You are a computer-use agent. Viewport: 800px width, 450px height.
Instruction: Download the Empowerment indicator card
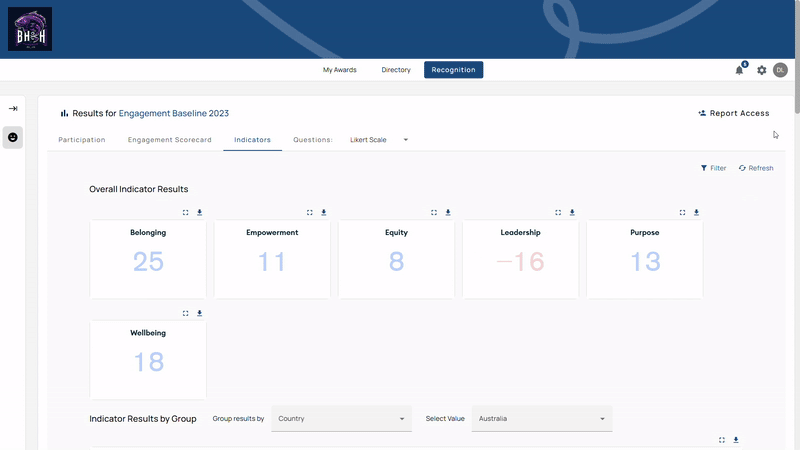[323, 212]
